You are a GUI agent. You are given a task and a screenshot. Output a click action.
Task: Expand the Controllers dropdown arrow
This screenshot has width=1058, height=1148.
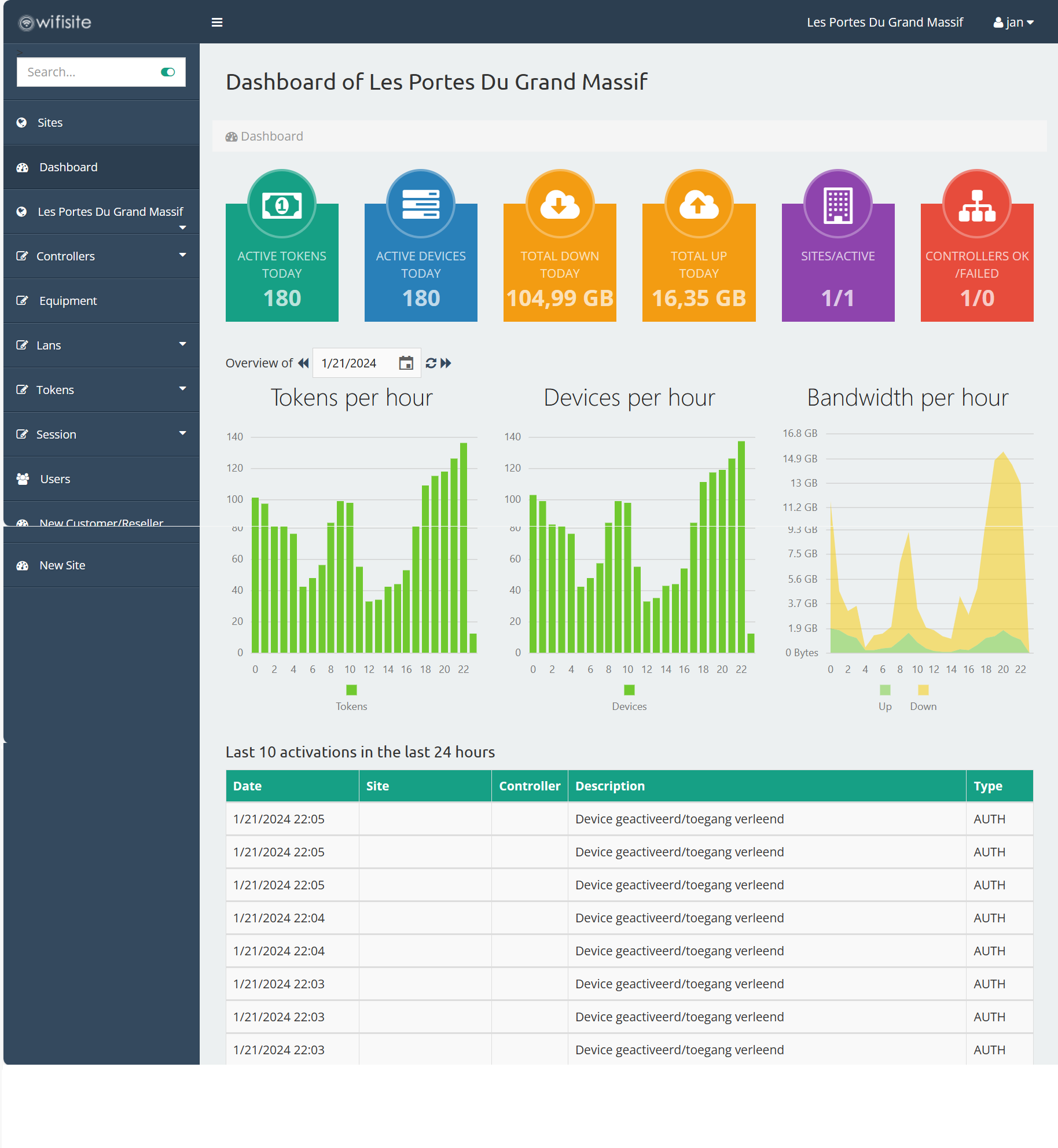pyautogui.click(x=183, y=255)
